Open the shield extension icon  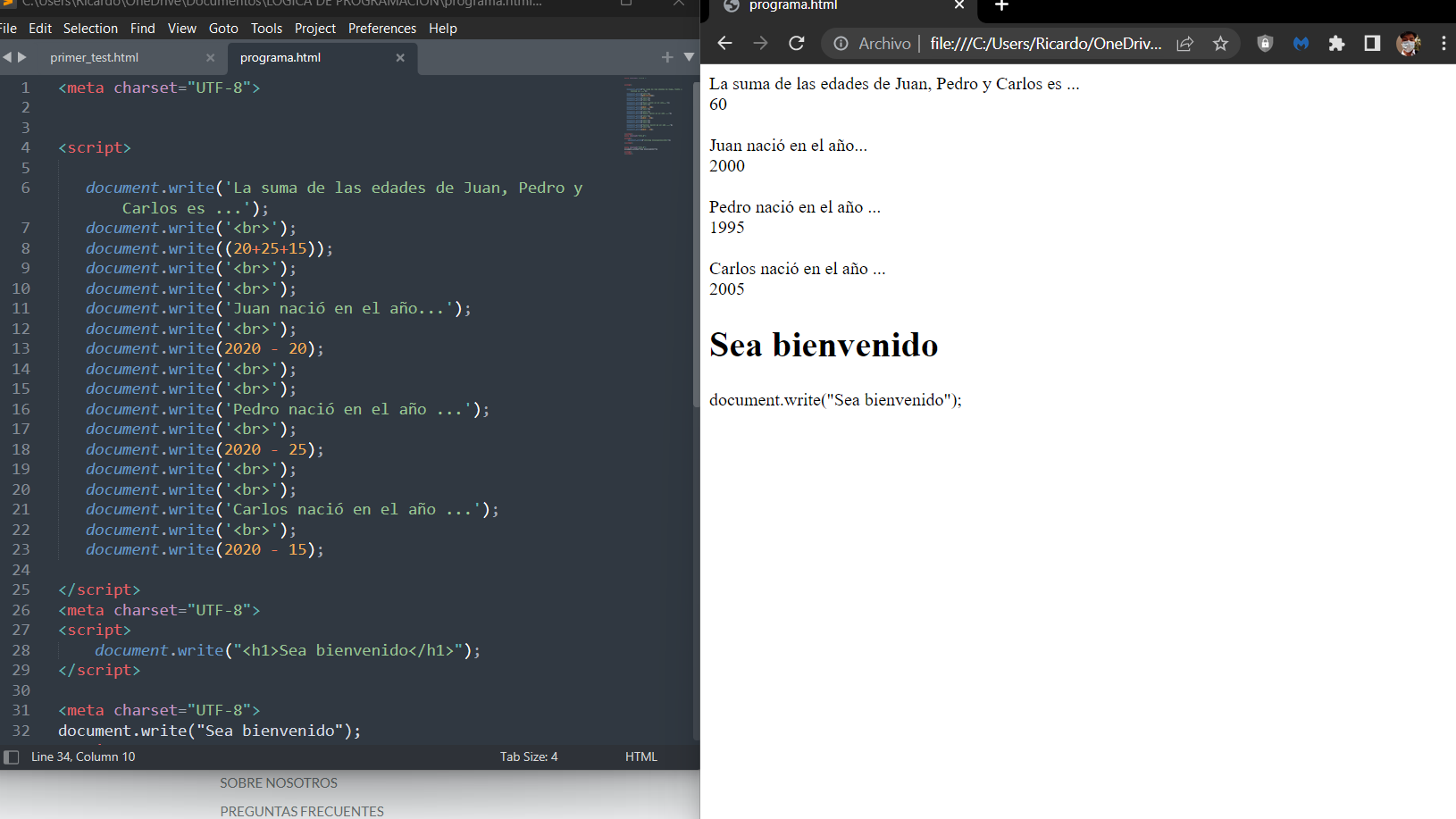click(x=1265, y=43)
